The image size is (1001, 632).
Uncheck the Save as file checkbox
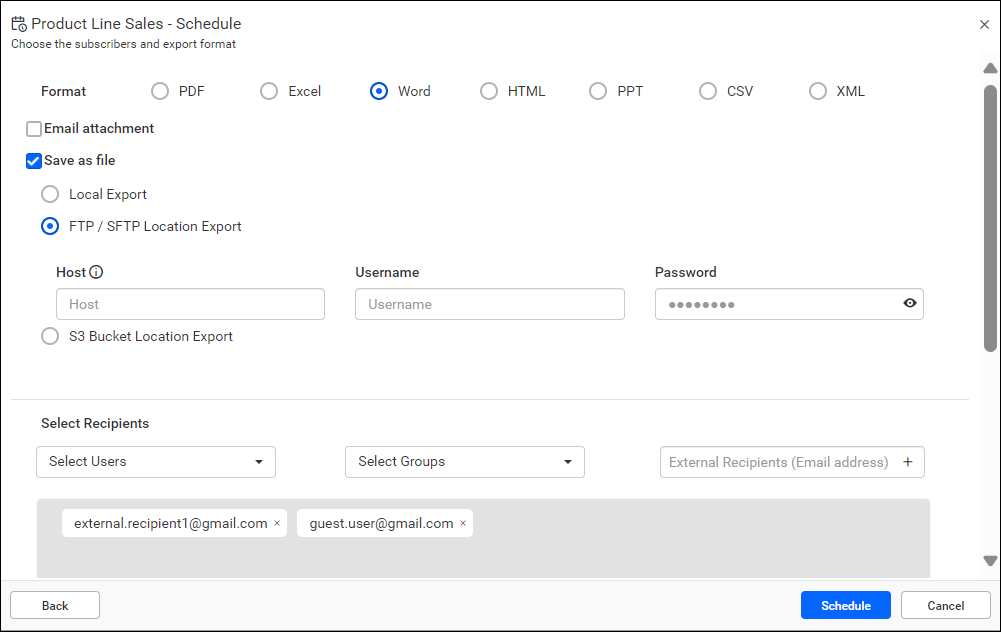point(34,161)
